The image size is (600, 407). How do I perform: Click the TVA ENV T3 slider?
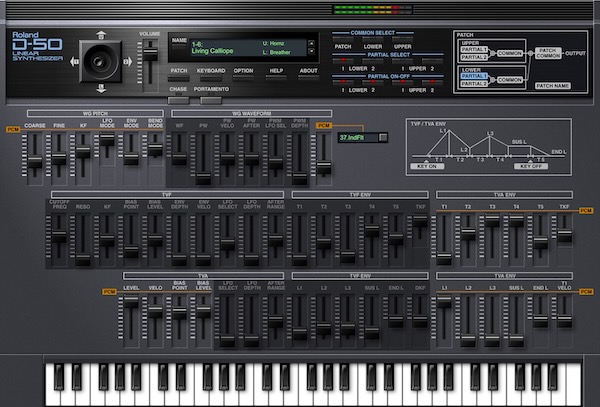point(492,220)
